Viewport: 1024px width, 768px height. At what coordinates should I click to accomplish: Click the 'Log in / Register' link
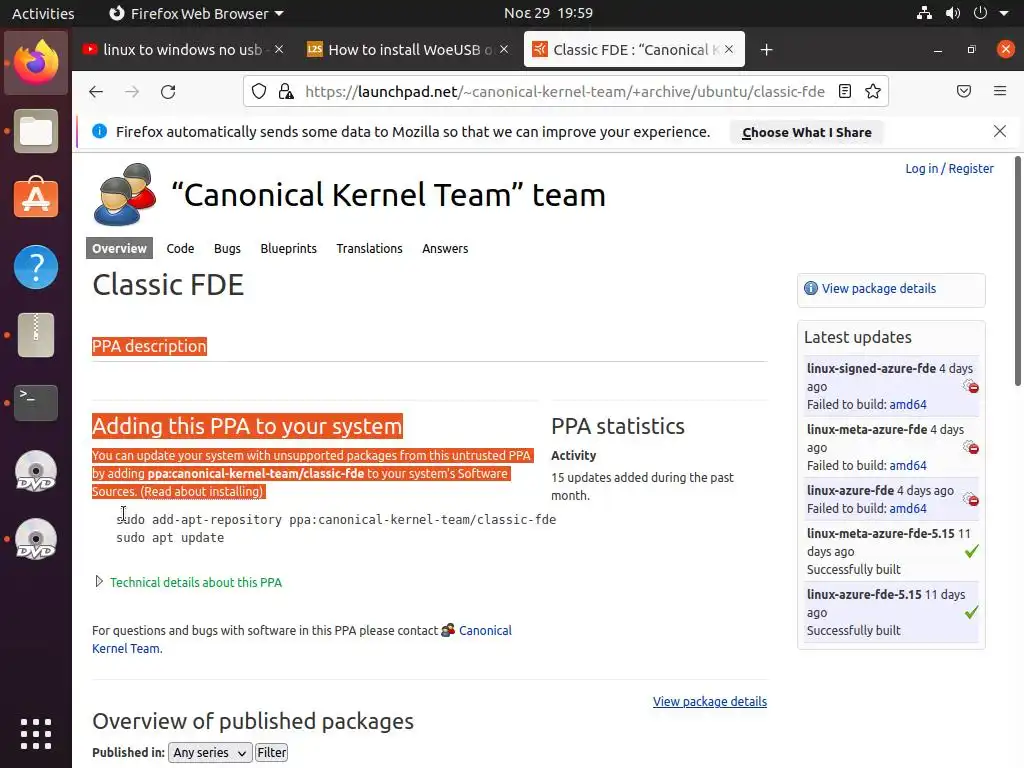pos(949,168)
